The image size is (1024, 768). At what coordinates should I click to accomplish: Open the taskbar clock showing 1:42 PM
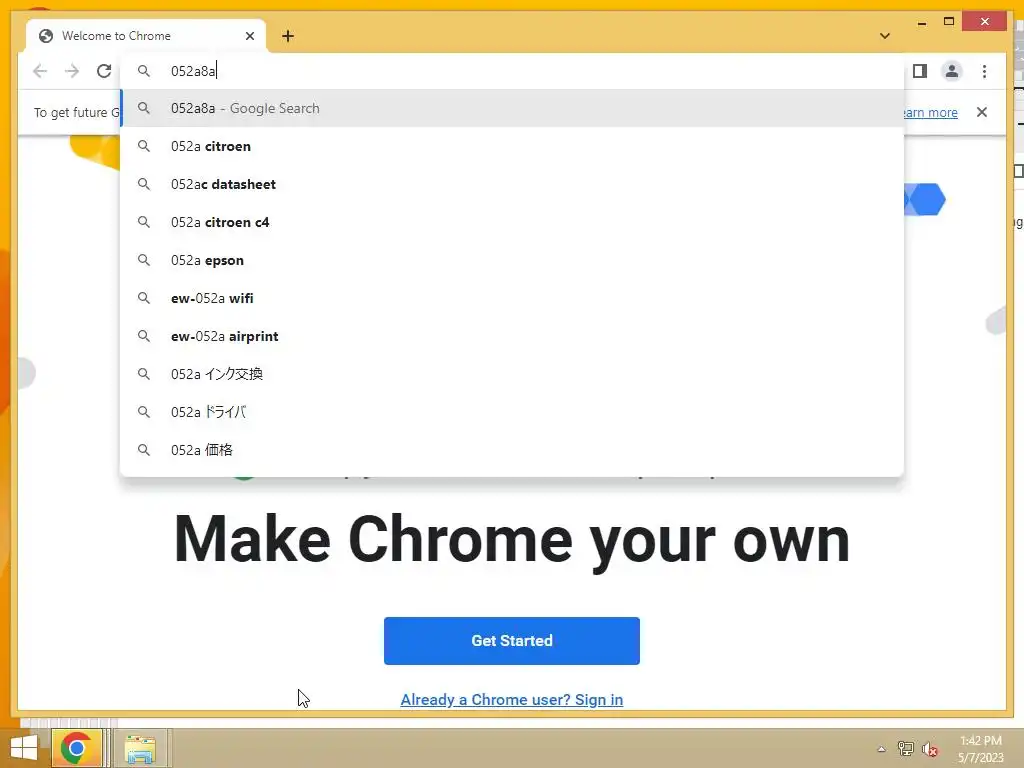(981, 749)
